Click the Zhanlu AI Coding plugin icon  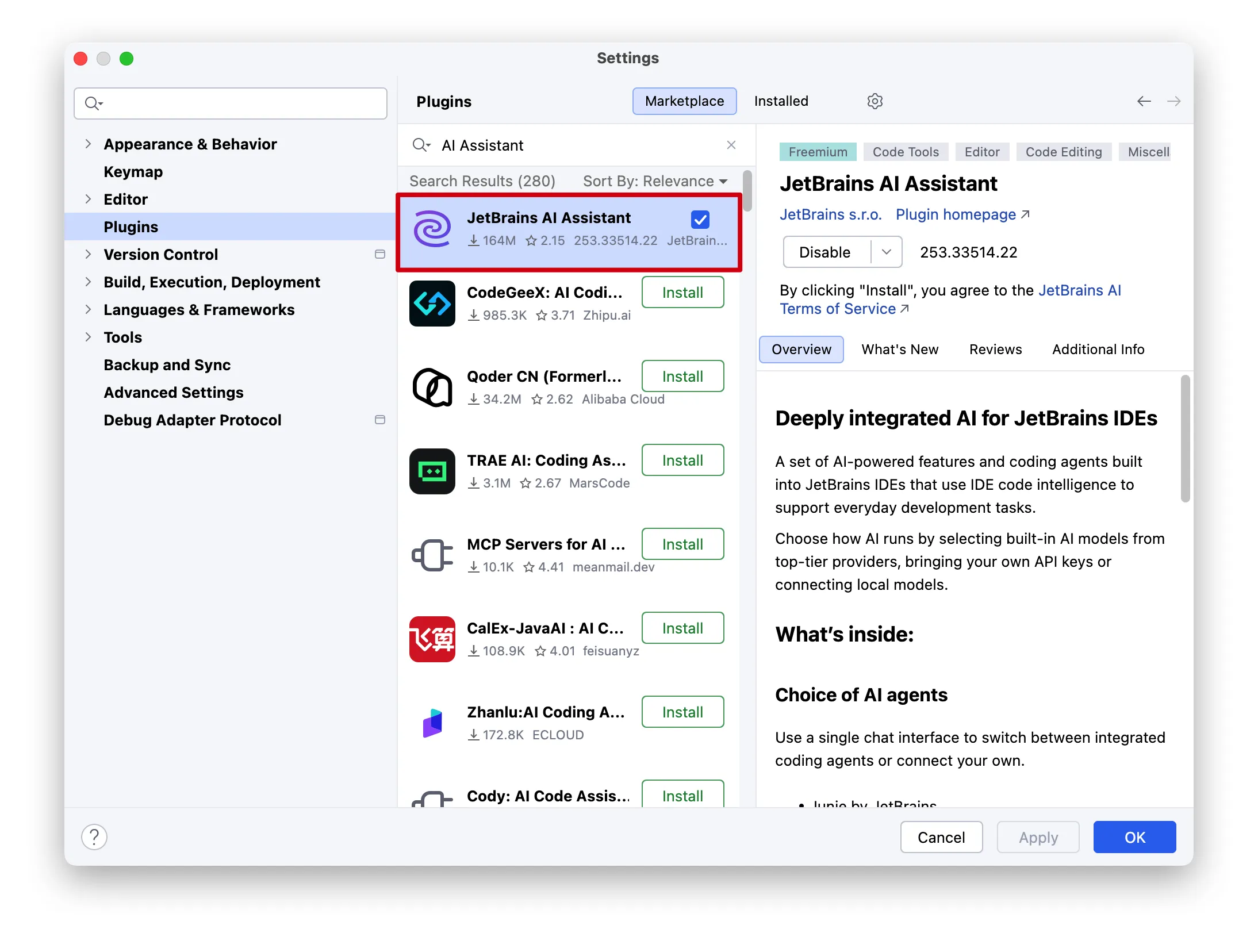click(432, 723)
